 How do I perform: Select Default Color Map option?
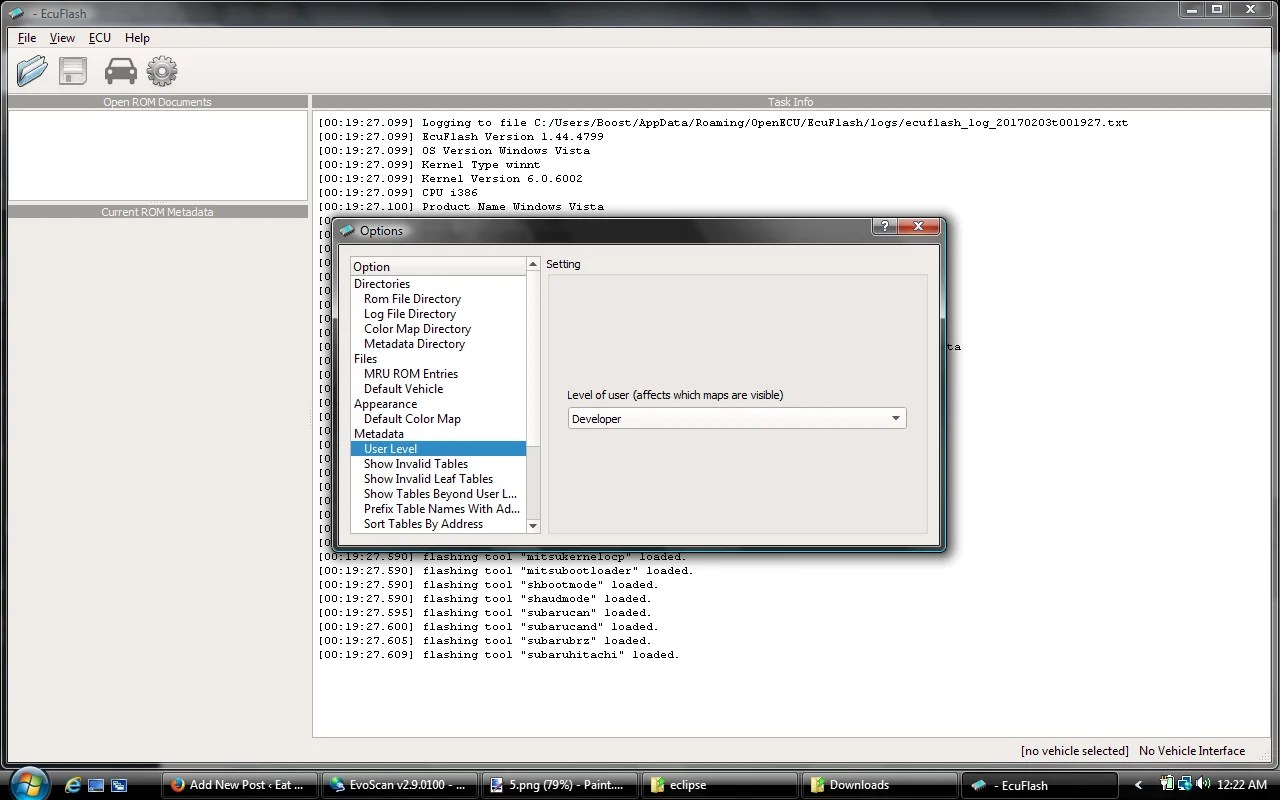[412, 419]
